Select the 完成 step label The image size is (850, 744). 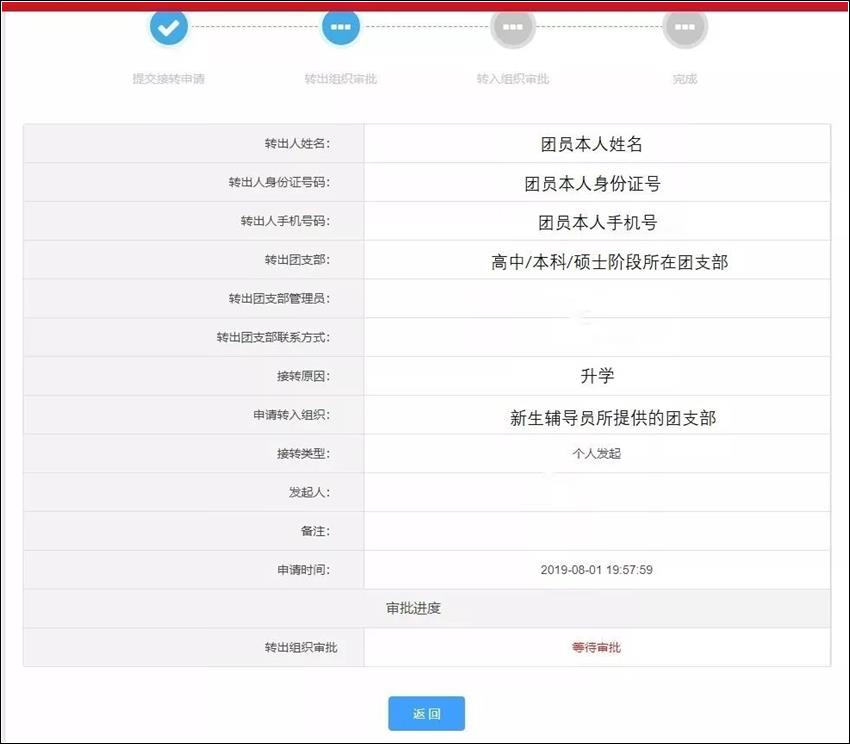(685, 79)
